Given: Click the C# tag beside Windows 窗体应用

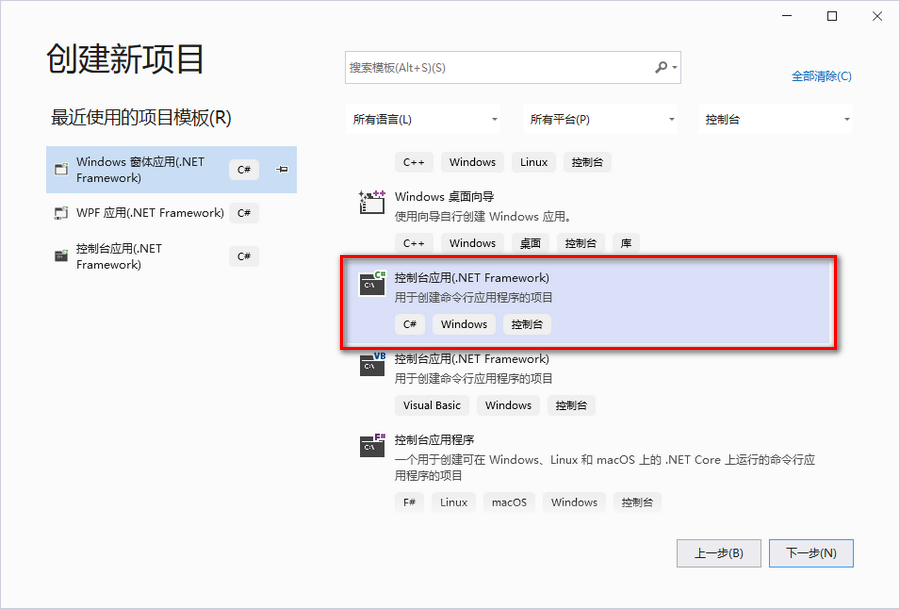Looking at the screenshot, I should [244, 169].
